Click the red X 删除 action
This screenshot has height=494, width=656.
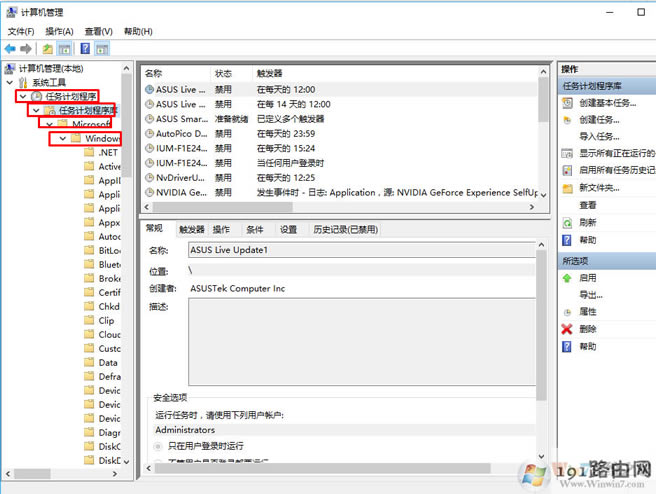588,329
